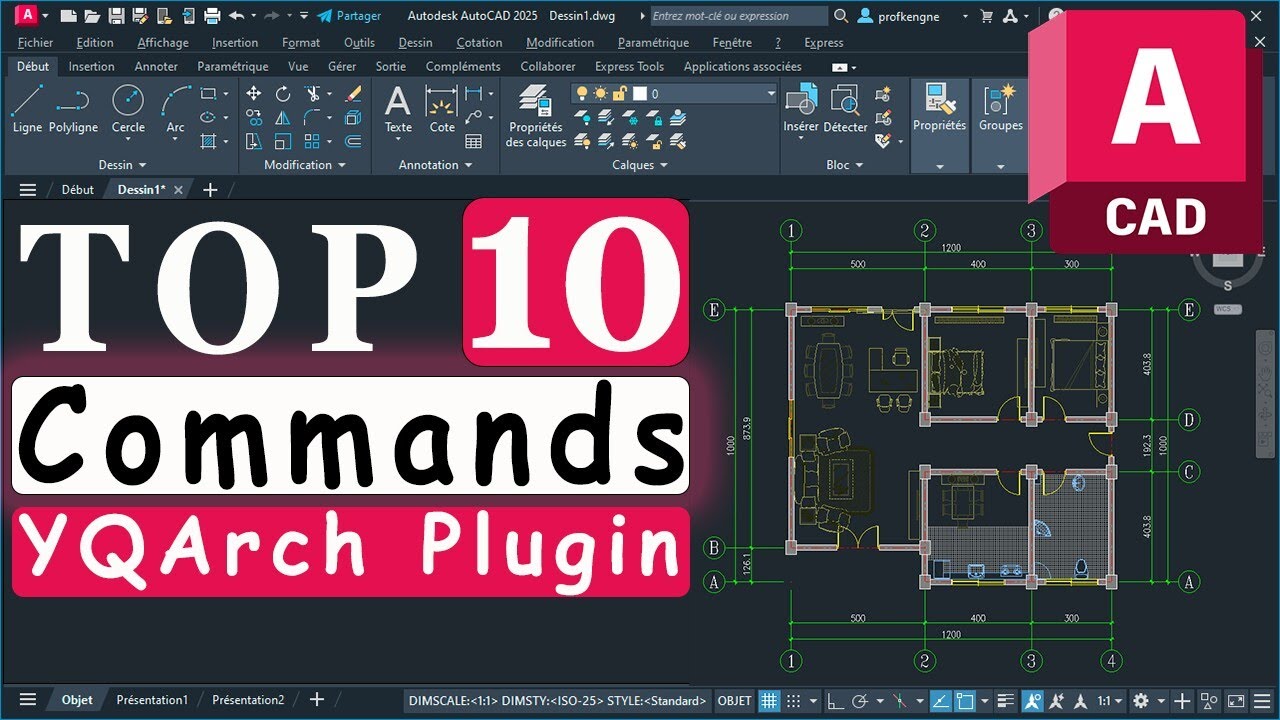Image resolution: width=1280 pixels, height=720 pixels.
Task: Open the Présentation1 layout tab
Action: (152, 700)
